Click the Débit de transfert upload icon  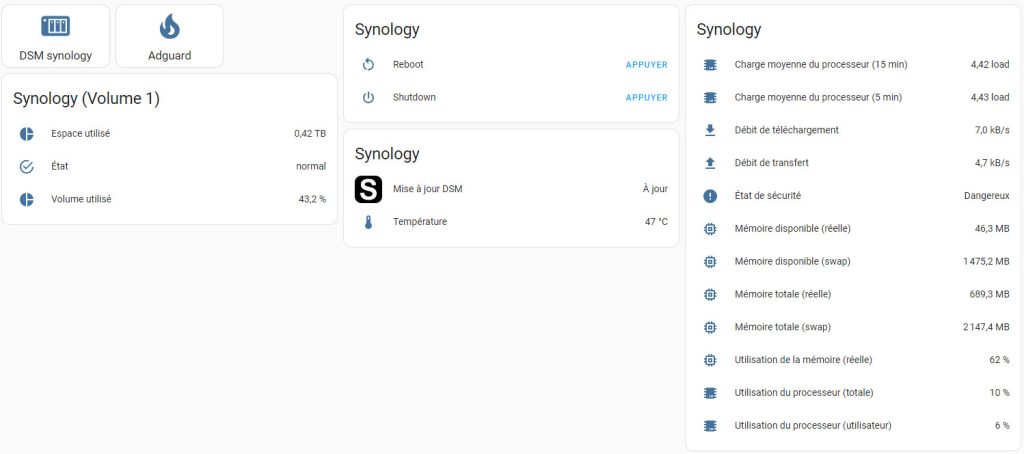pos(710,163)
